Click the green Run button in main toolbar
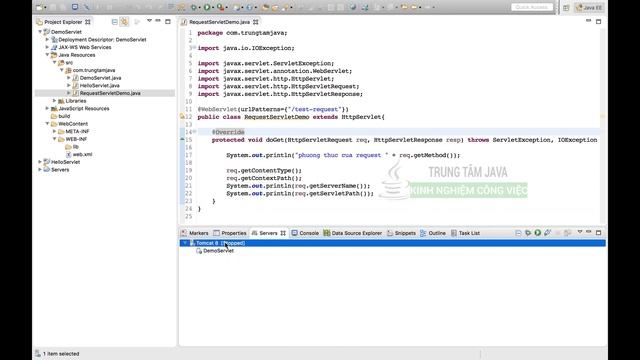The height and width of the screenshot is (360, 640). click(207, 7)
